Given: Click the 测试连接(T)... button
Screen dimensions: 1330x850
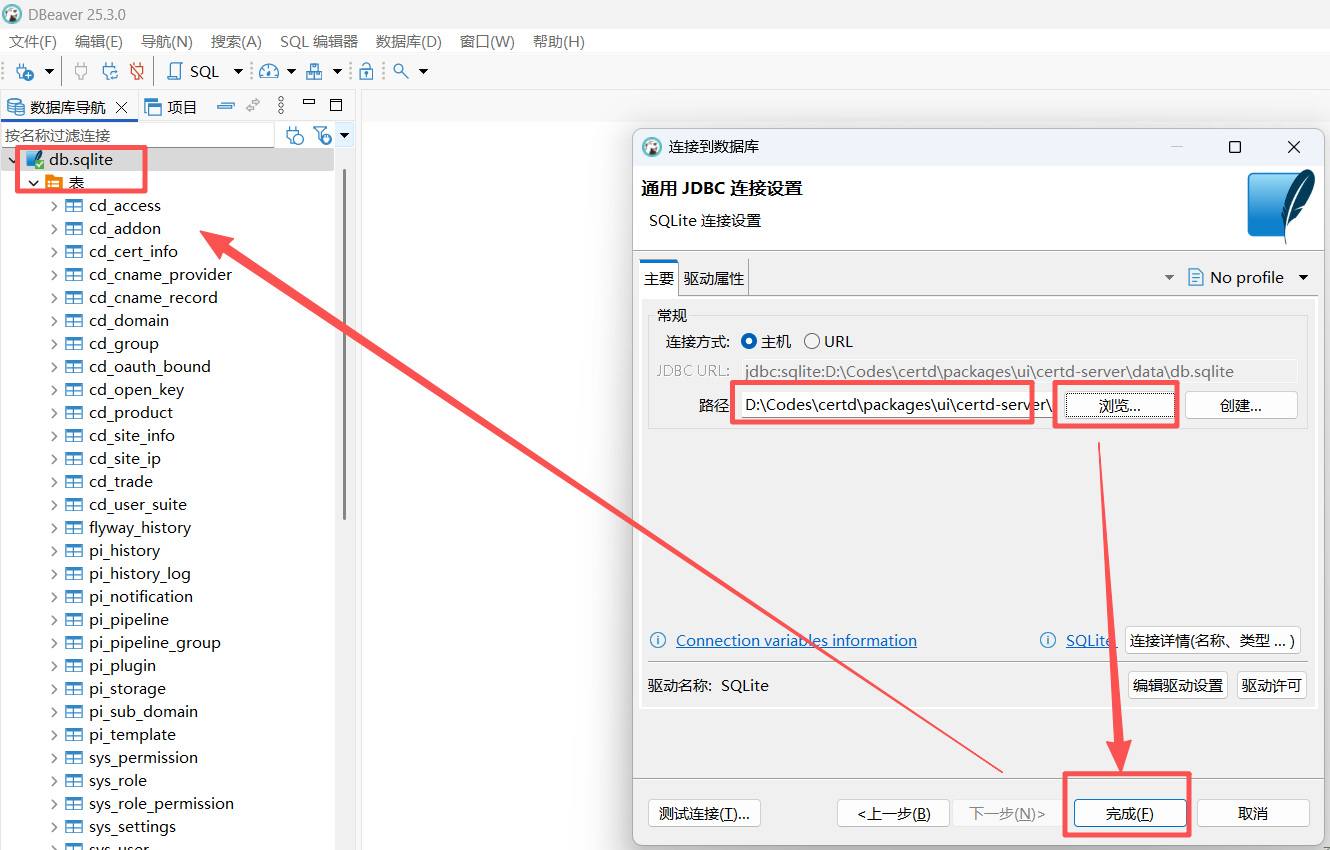Looking at the screenshot, I should (x=704, y=814).
